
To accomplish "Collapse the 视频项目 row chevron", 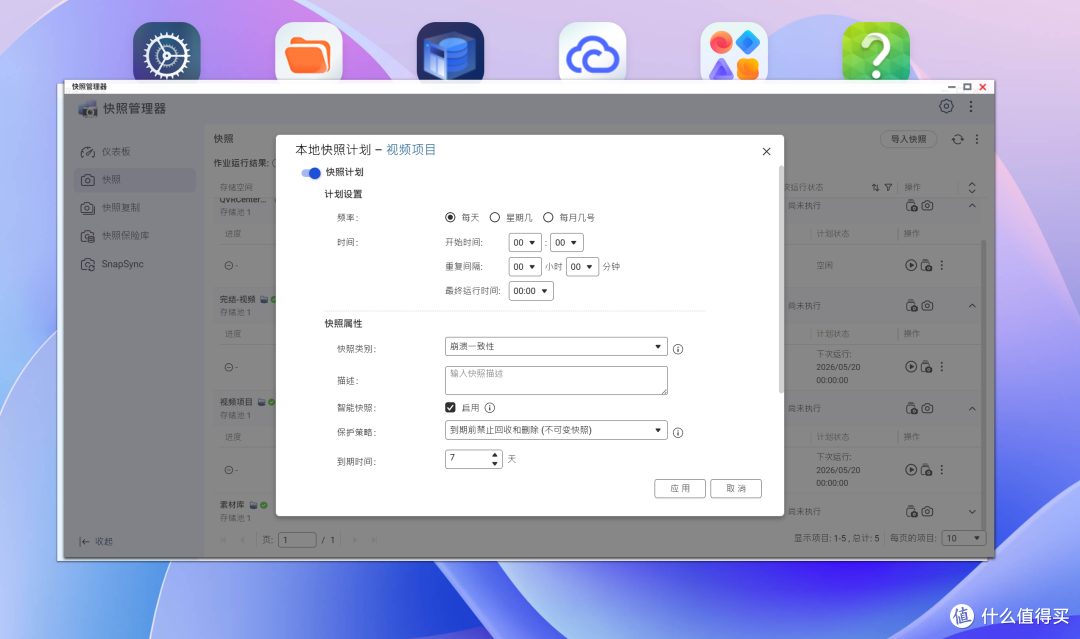I will (972, 408).
